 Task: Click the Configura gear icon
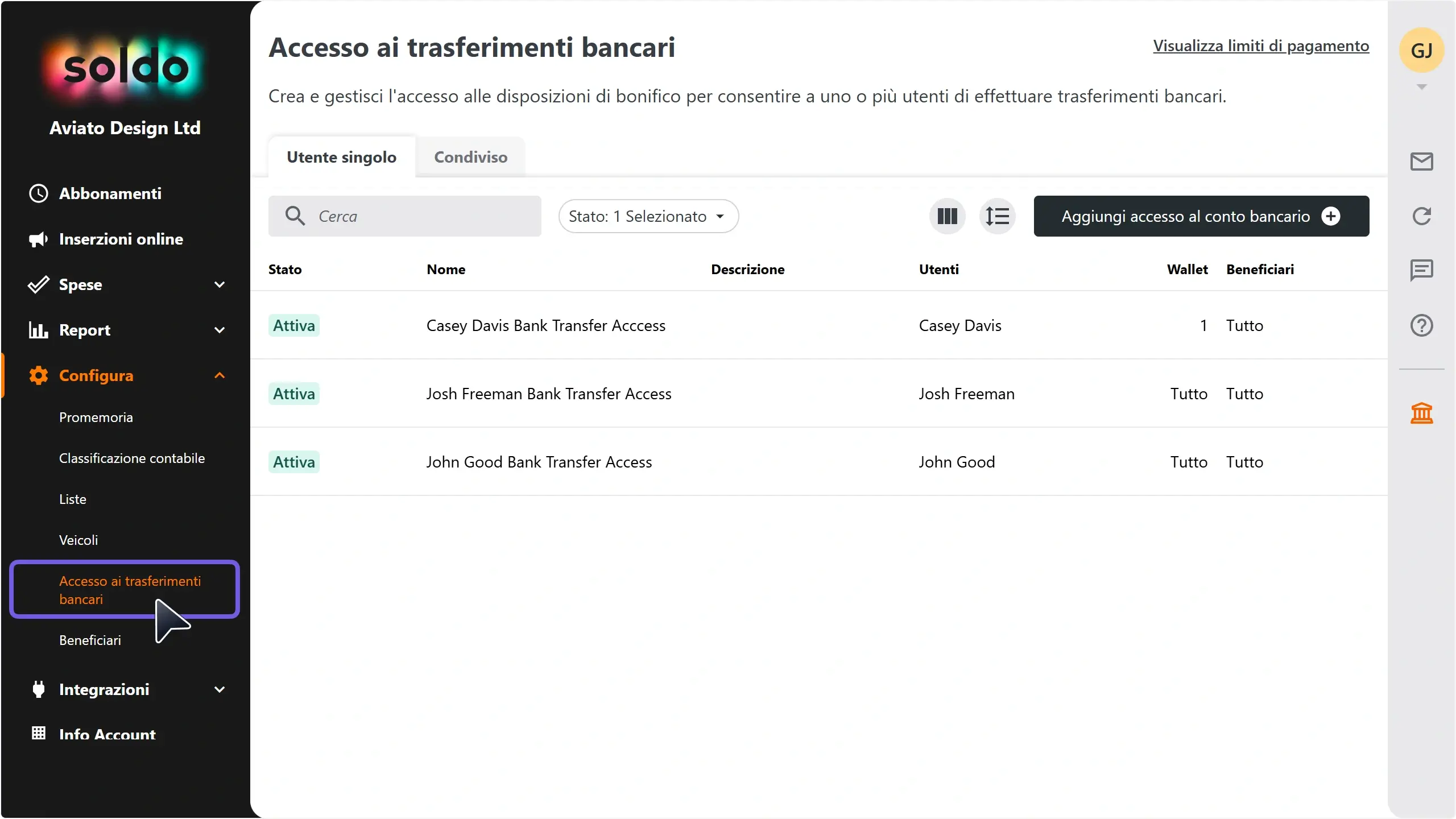point(38,375)
